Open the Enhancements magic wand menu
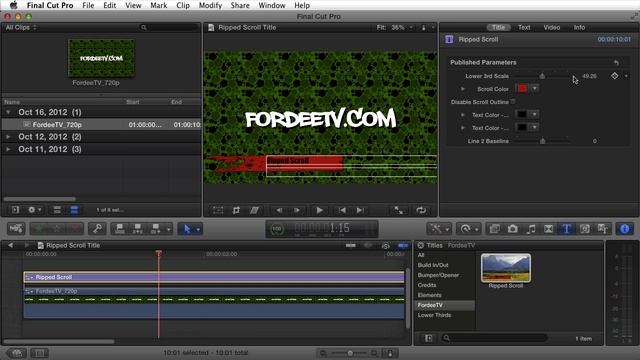Image resolution: width=640 pixels, height=360 pixels. click(x=439, y=229)
